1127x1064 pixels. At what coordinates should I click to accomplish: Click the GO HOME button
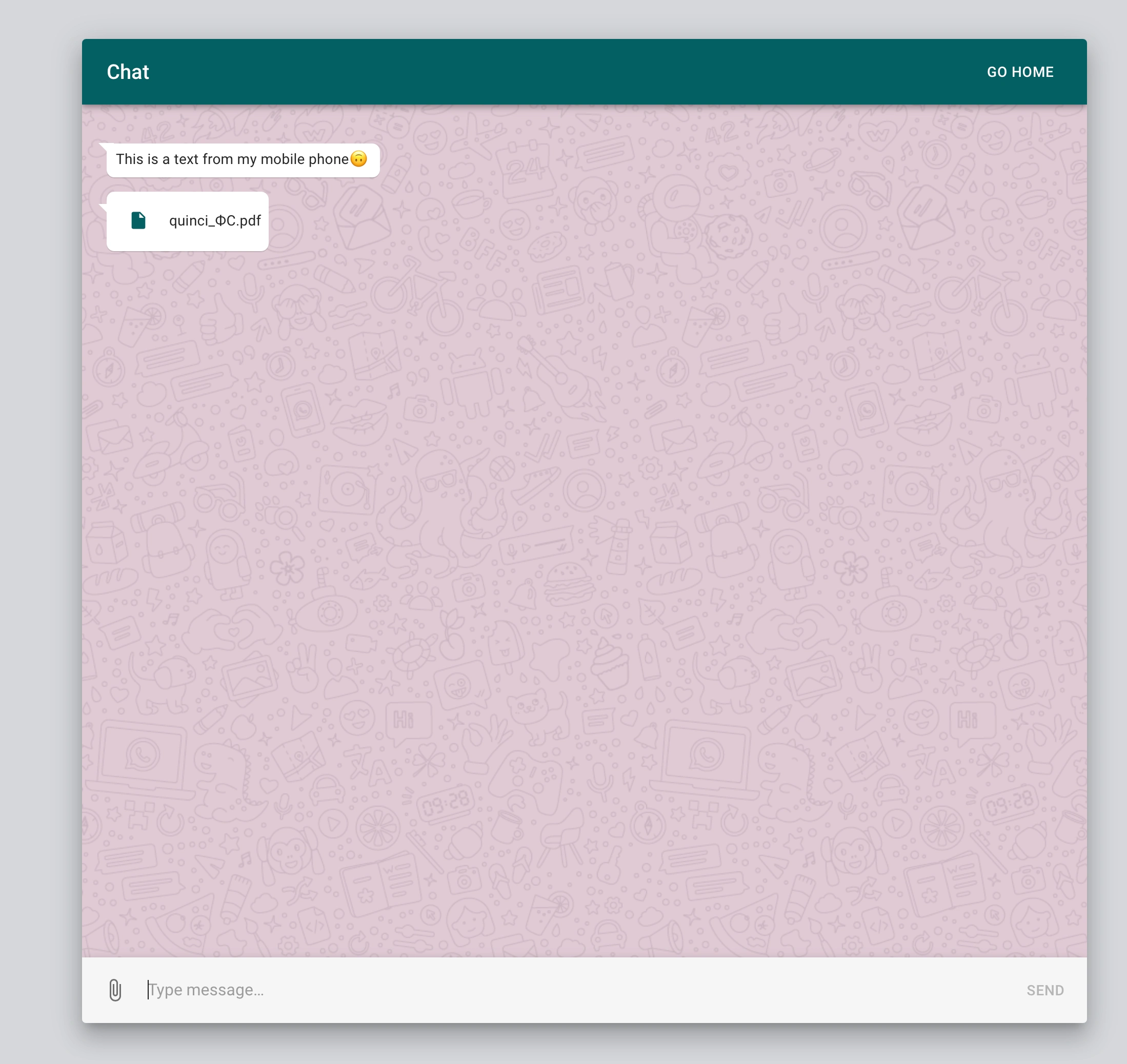(1020, 72)
